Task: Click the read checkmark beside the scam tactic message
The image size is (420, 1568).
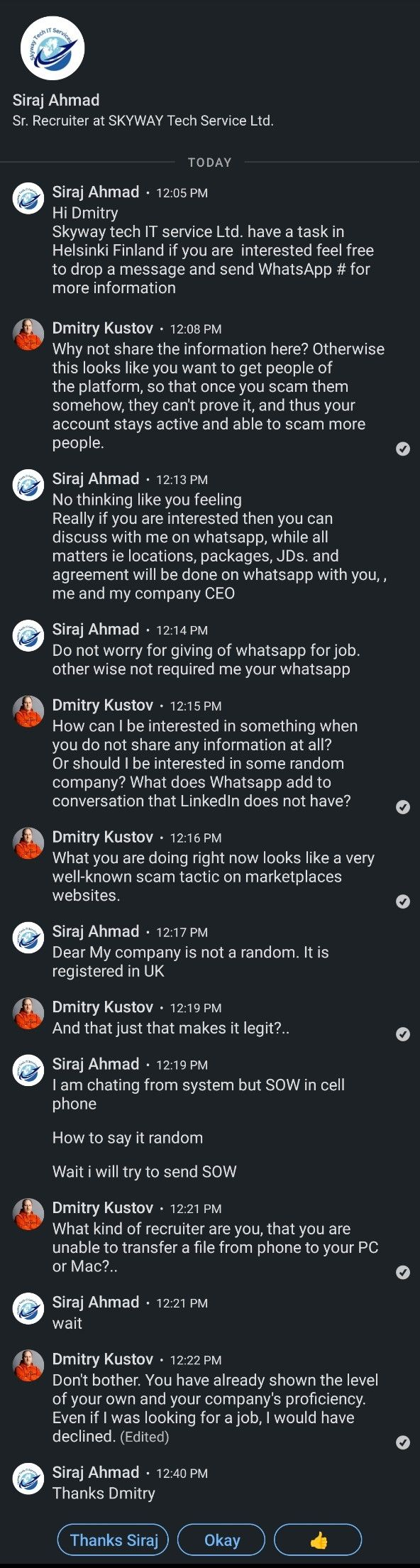Action: (403, 901)
